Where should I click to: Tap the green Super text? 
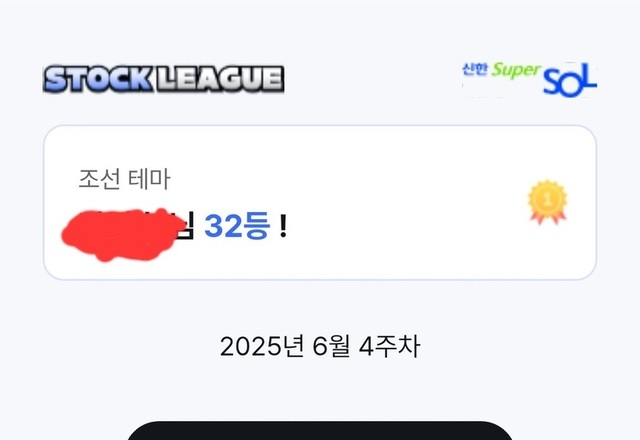516,70
